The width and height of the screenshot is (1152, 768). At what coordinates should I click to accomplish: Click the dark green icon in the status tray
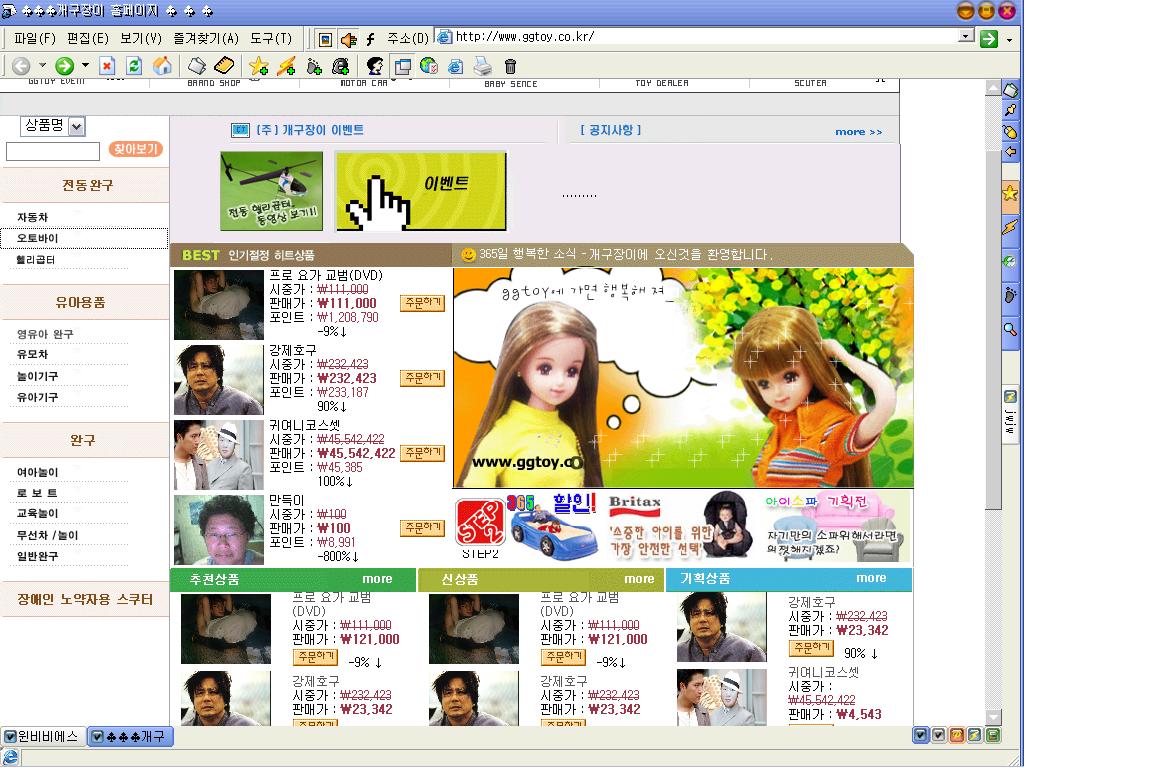pos(993,735)
